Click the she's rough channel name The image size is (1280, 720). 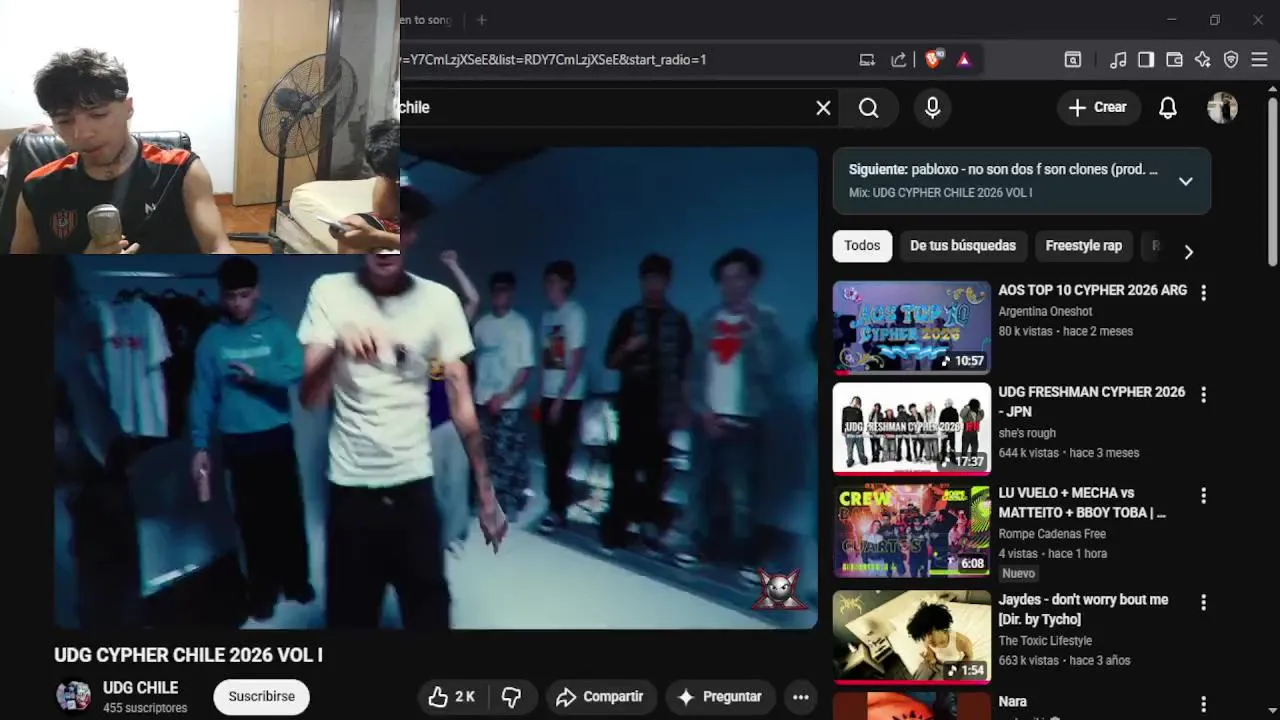click(1027, 433)
